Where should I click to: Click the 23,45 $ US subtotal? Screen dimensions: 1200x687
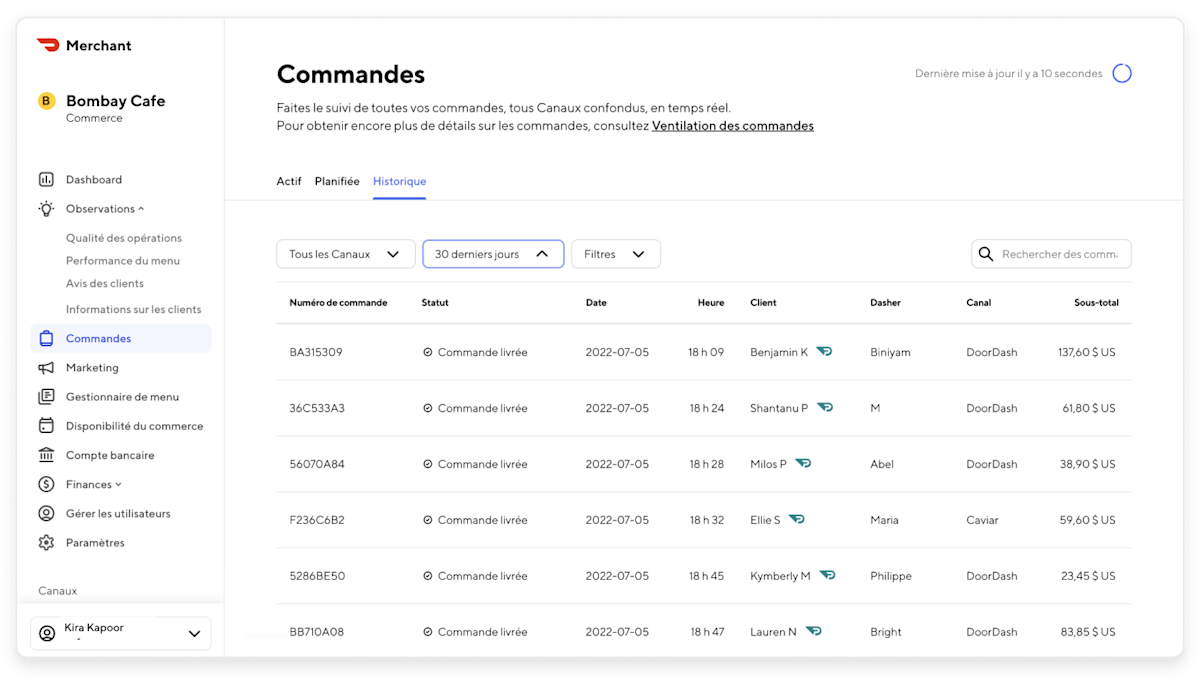[1090, 576]
